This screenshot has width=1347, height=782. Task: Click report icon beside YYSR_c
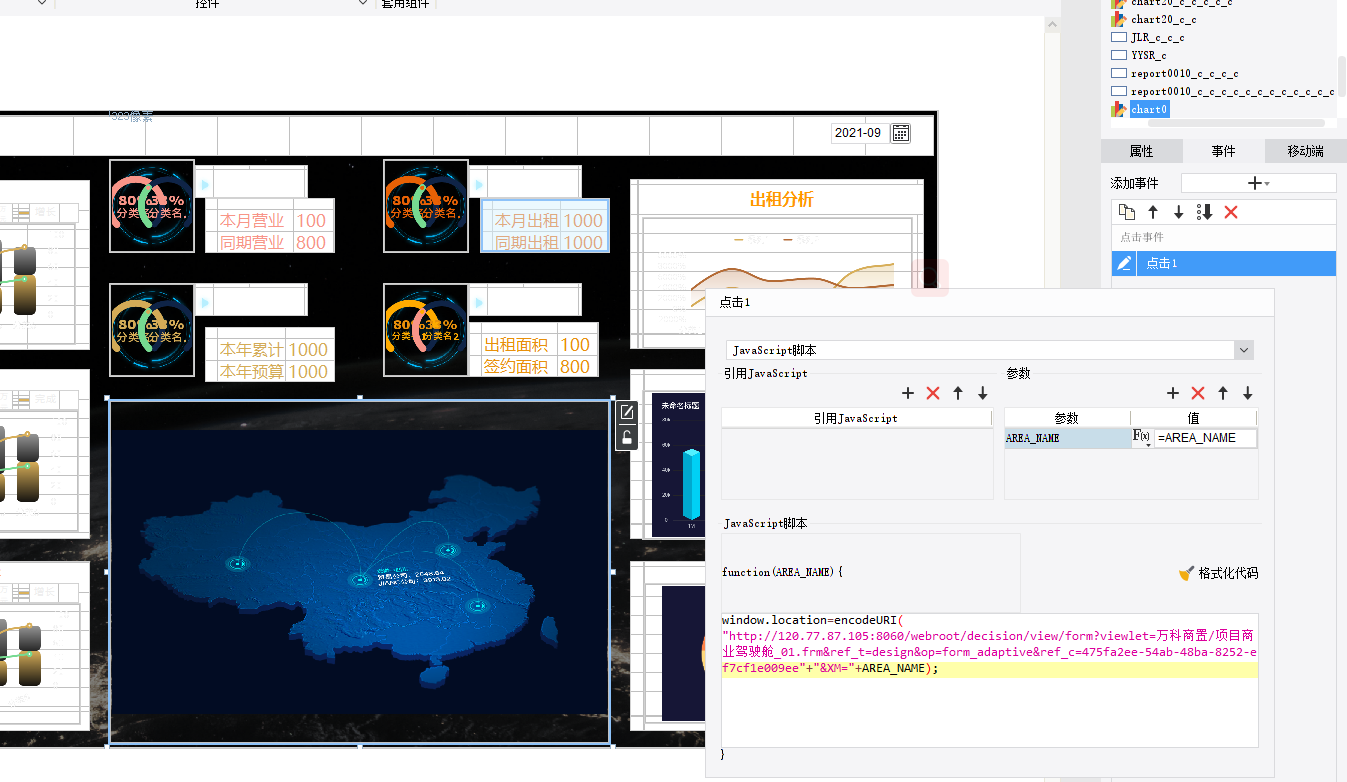click(1119, 55)
